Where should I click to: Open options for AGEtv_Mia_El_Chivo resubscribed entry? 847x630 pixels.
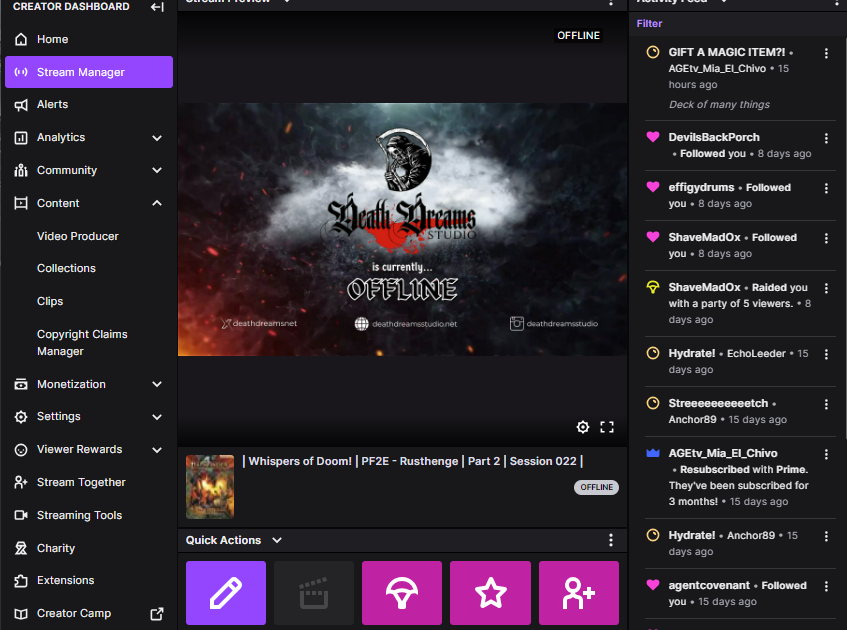point(826,454)
